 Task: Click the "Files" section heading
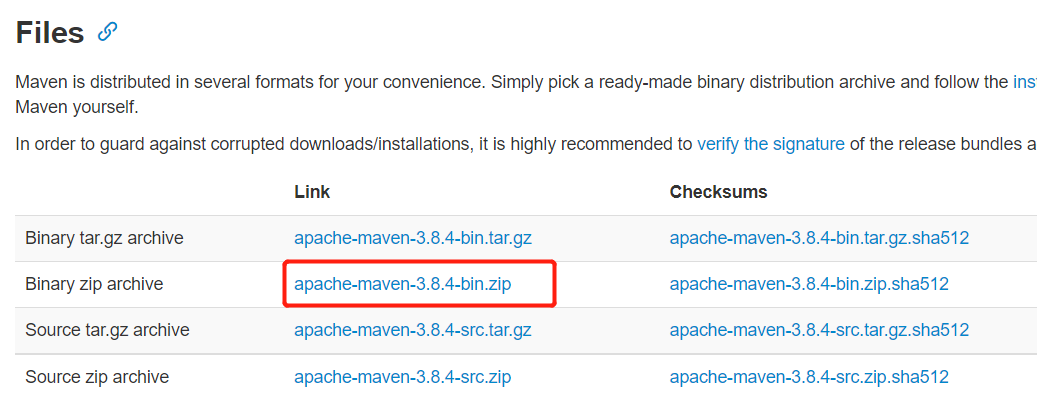50,32
